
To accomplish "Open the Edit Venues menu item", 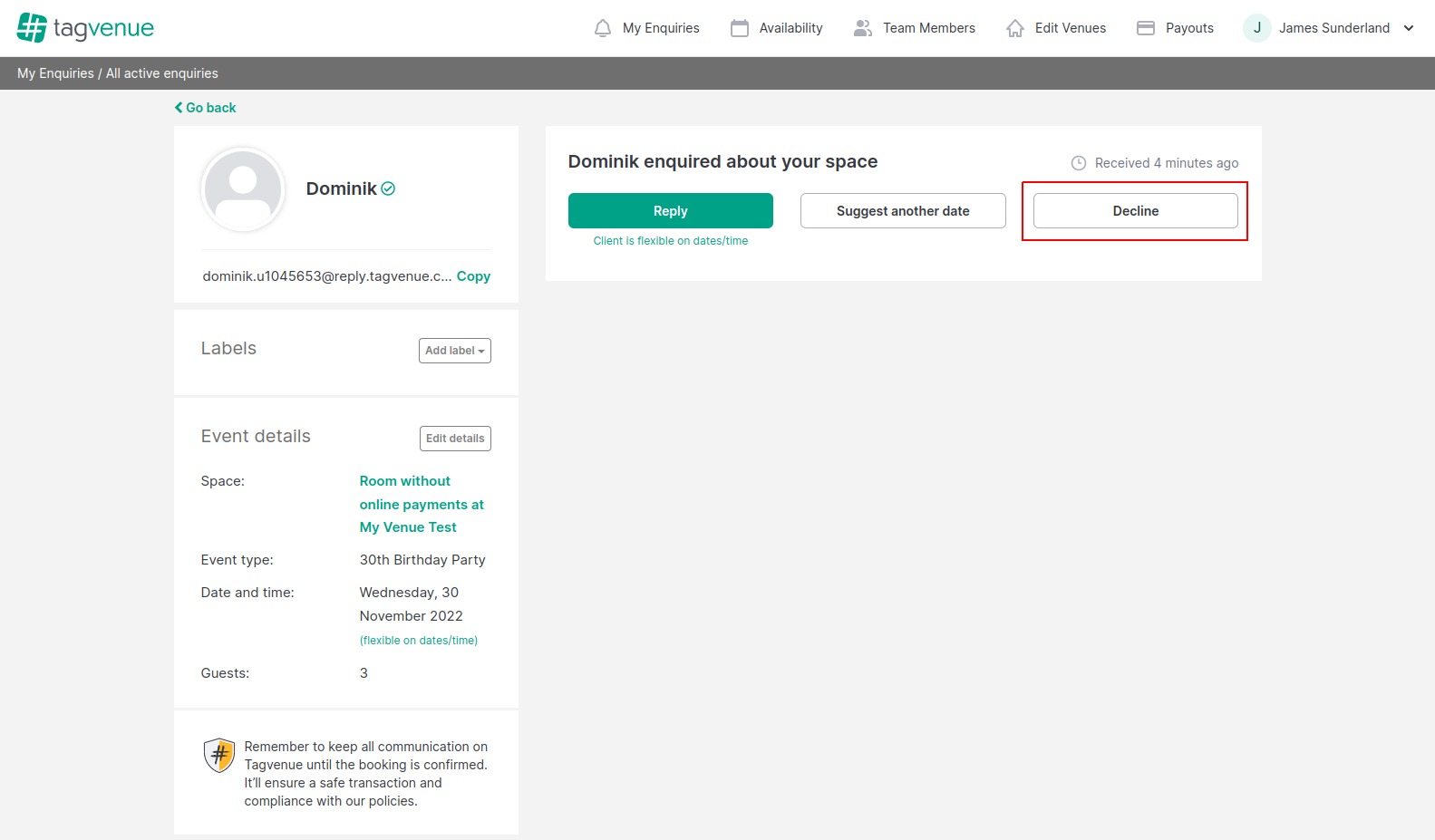I will point(1071,28).
